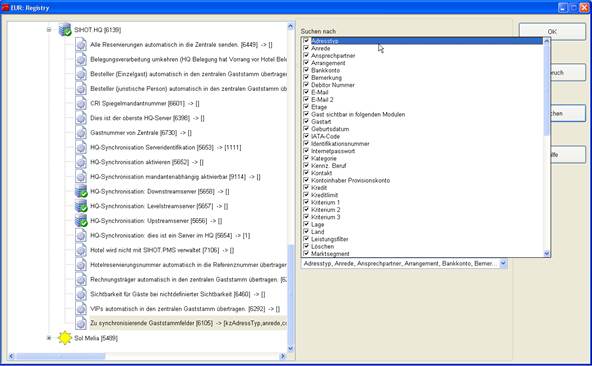Click icon beside 'Dies ist der oberste HQ-Server'
The width and height of the screenshot is (592, 366).
coord(81,118)
